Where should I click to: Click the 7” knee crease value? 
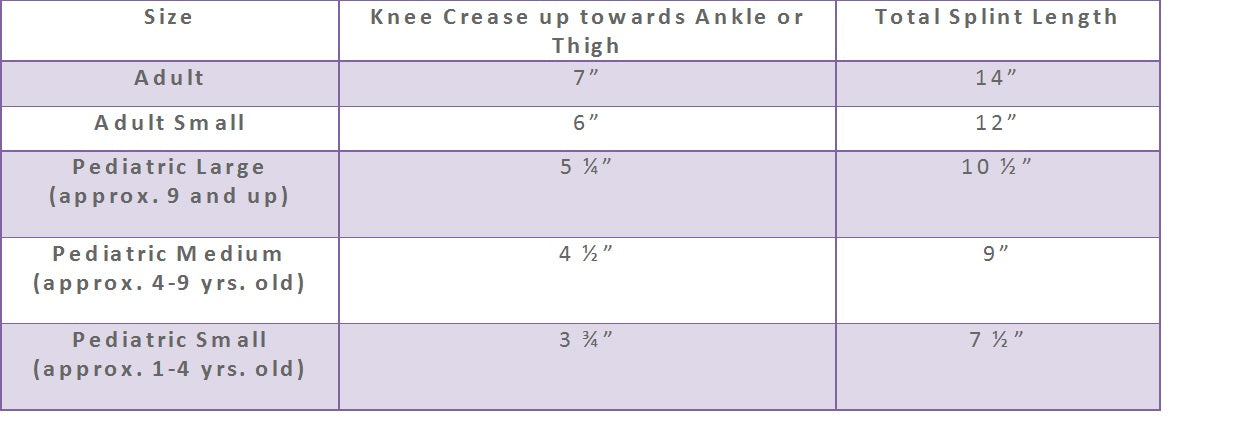tap(586, 78)
